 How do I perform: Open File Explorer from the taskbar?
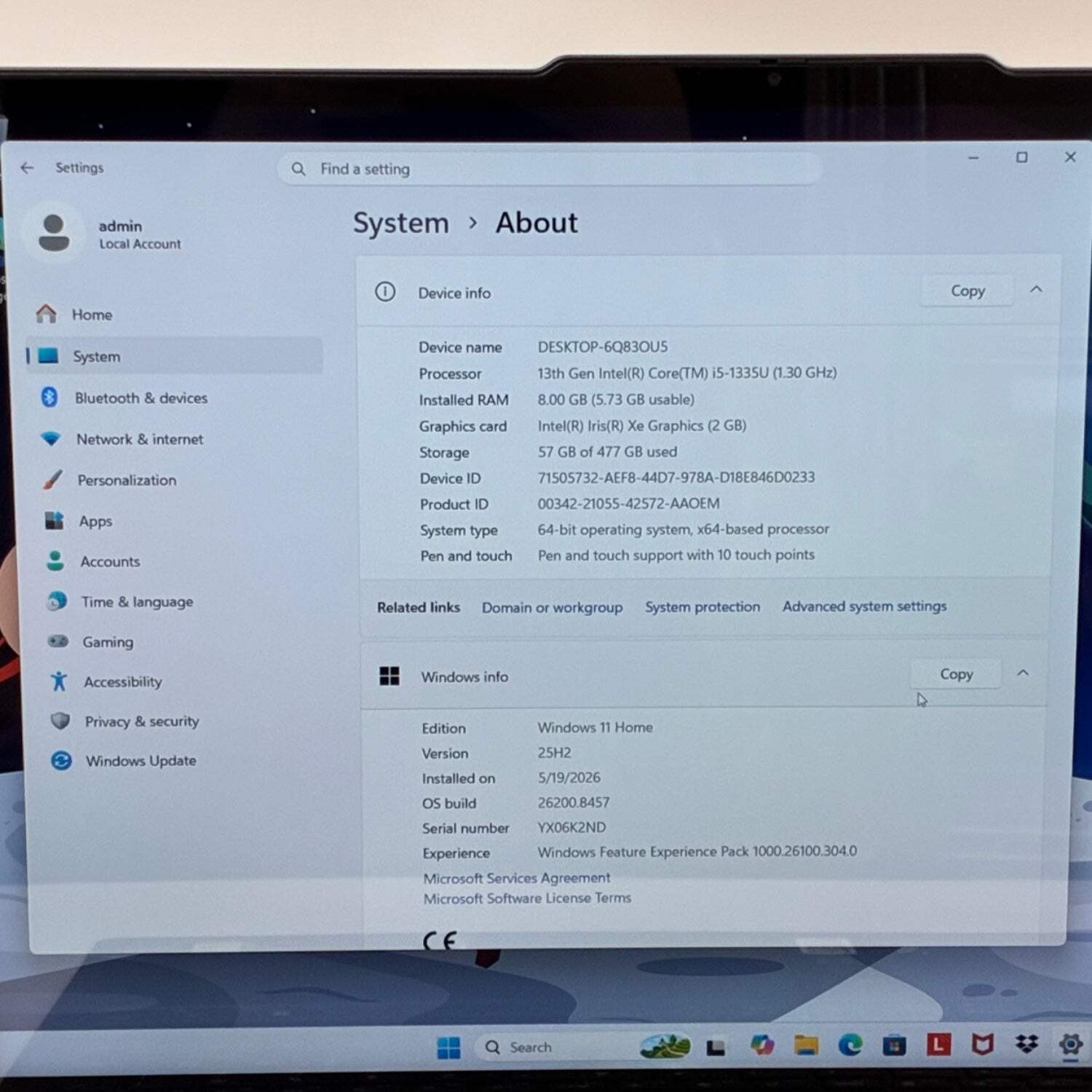(x=806, y=1045)
